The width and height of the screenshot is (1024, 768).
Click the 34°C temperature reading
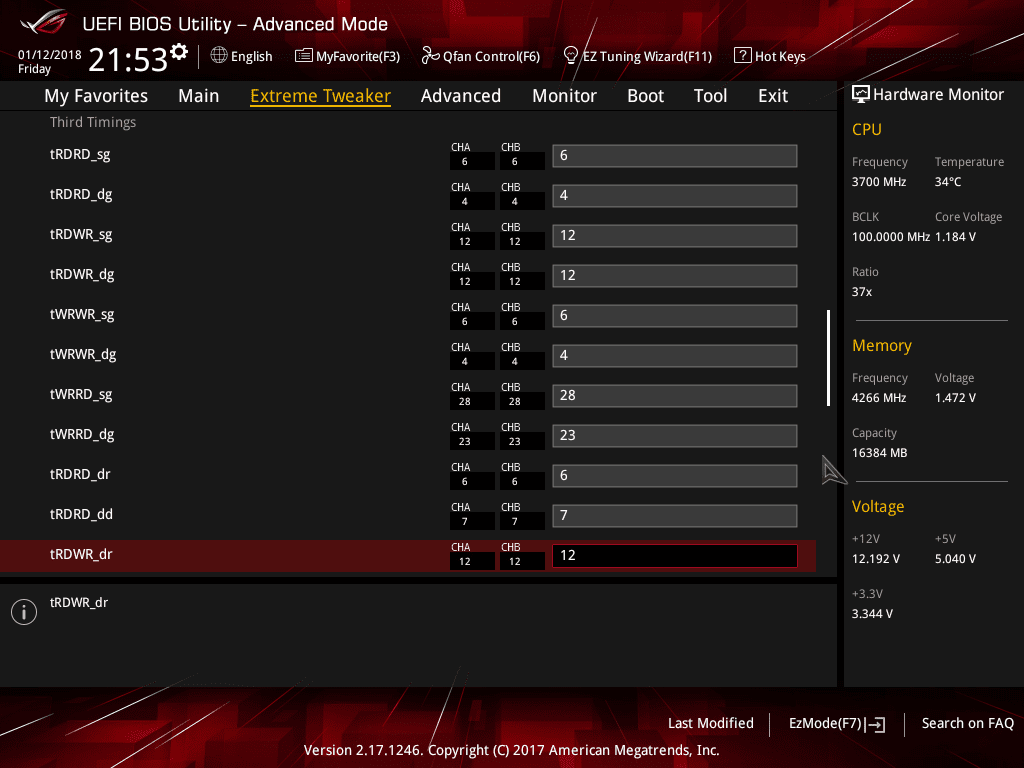(x=948, y=182)
